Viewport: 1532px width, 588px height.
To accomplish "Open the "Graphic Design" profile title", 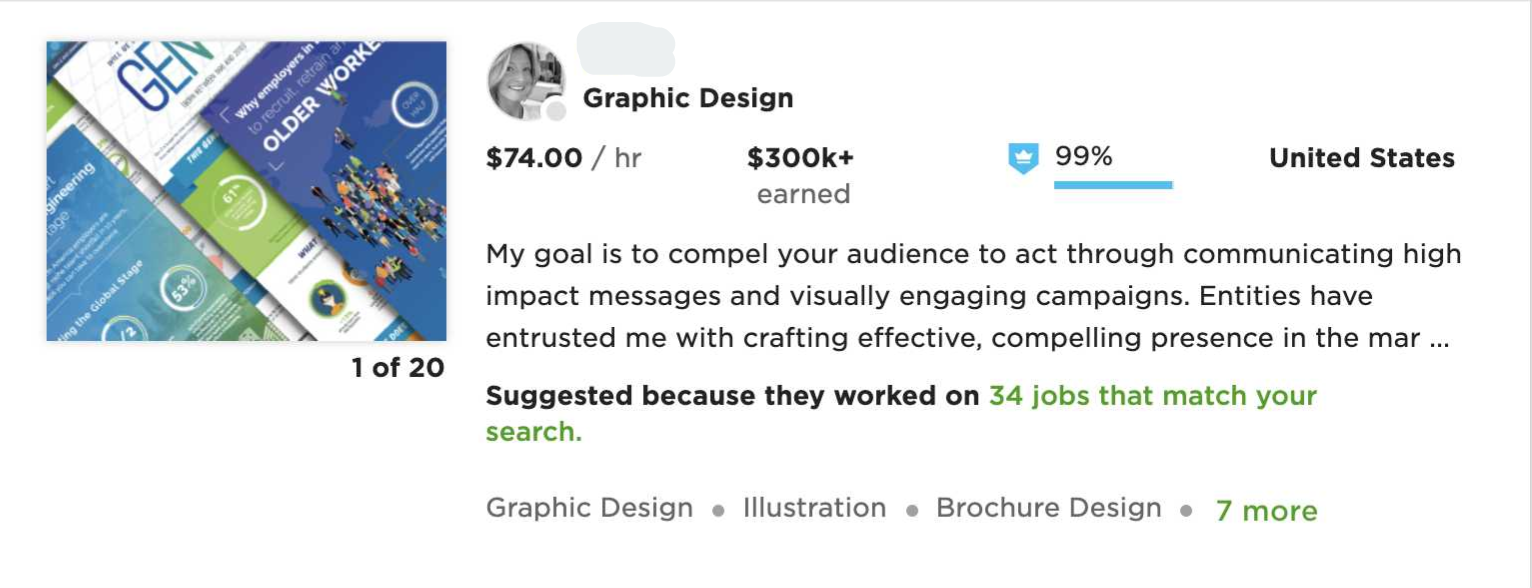I will [688, 98].
